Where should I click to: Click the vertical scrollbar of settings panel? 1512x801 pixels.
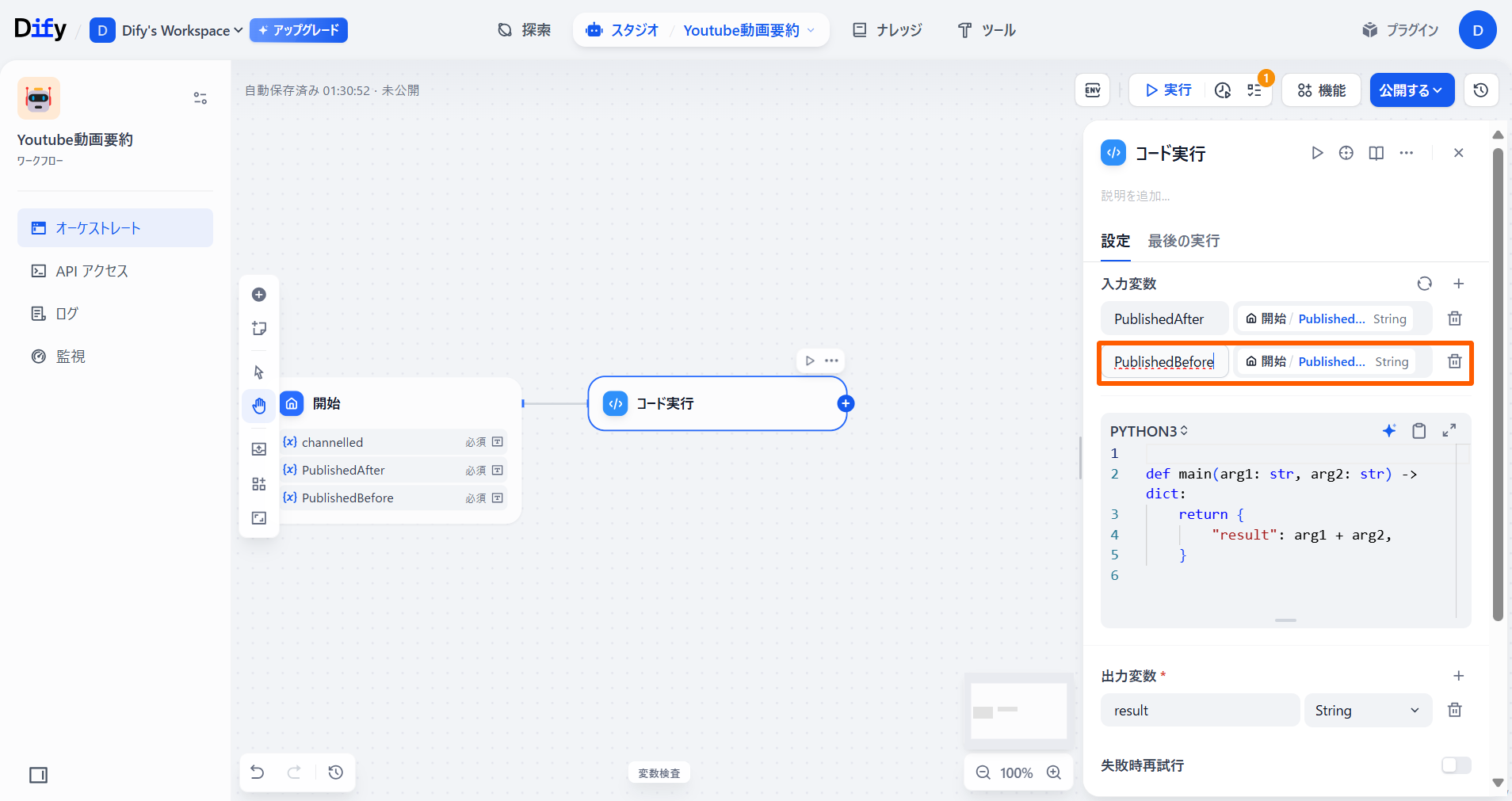(1497, 380)
